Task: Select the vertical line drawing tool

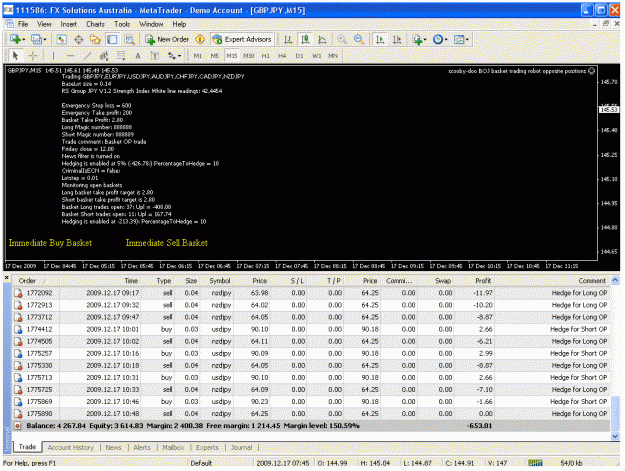Action: coord(53,55)
